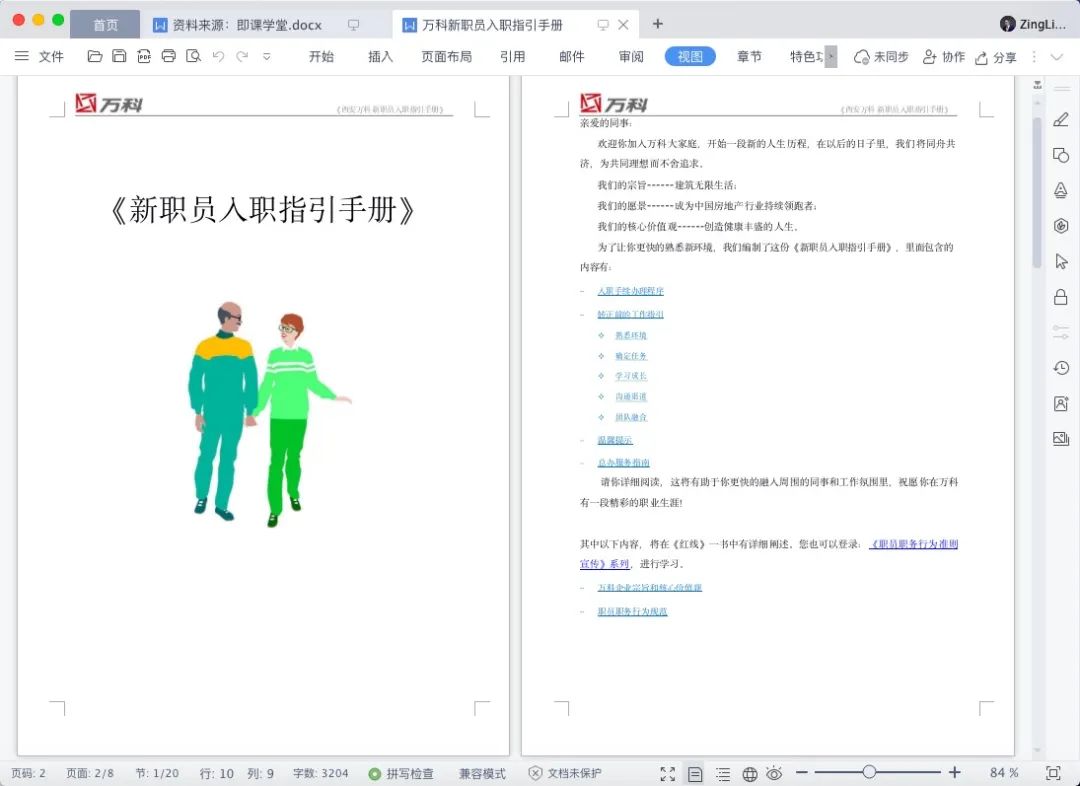Click the portrait image icon in sidebar
The height and width of the screenshot is (786, 1080).
point(1061,404)
